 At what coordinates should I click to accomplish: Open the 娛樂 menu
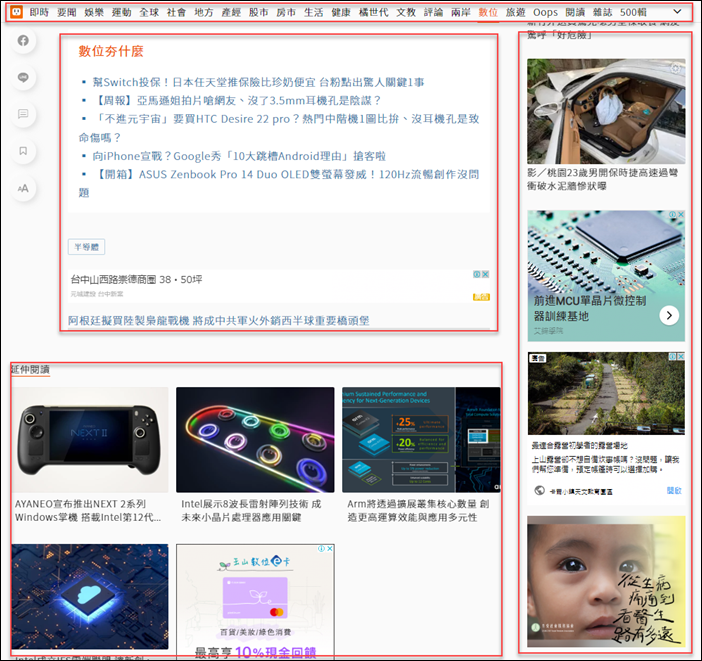(94, 12)
